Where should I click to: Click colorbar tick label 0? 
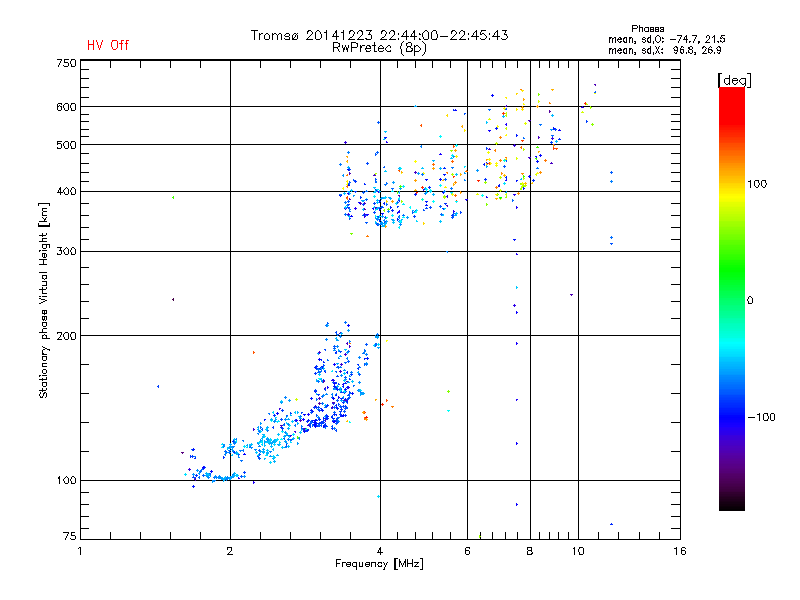click(x=750, y=301)
